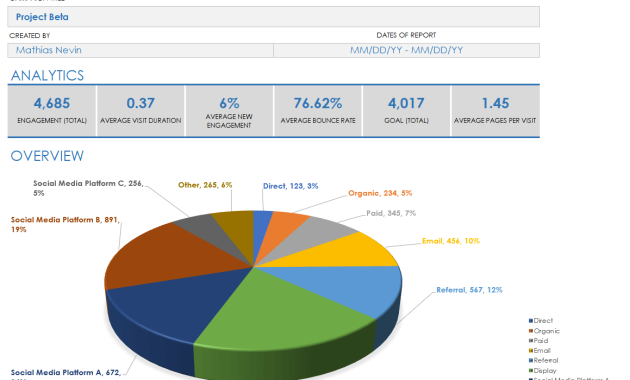Click the AVERAGE PAGES PER VISIT caption
Viewport: 630px width, 380px height.
pyautogui.click(x=495, y=121)
